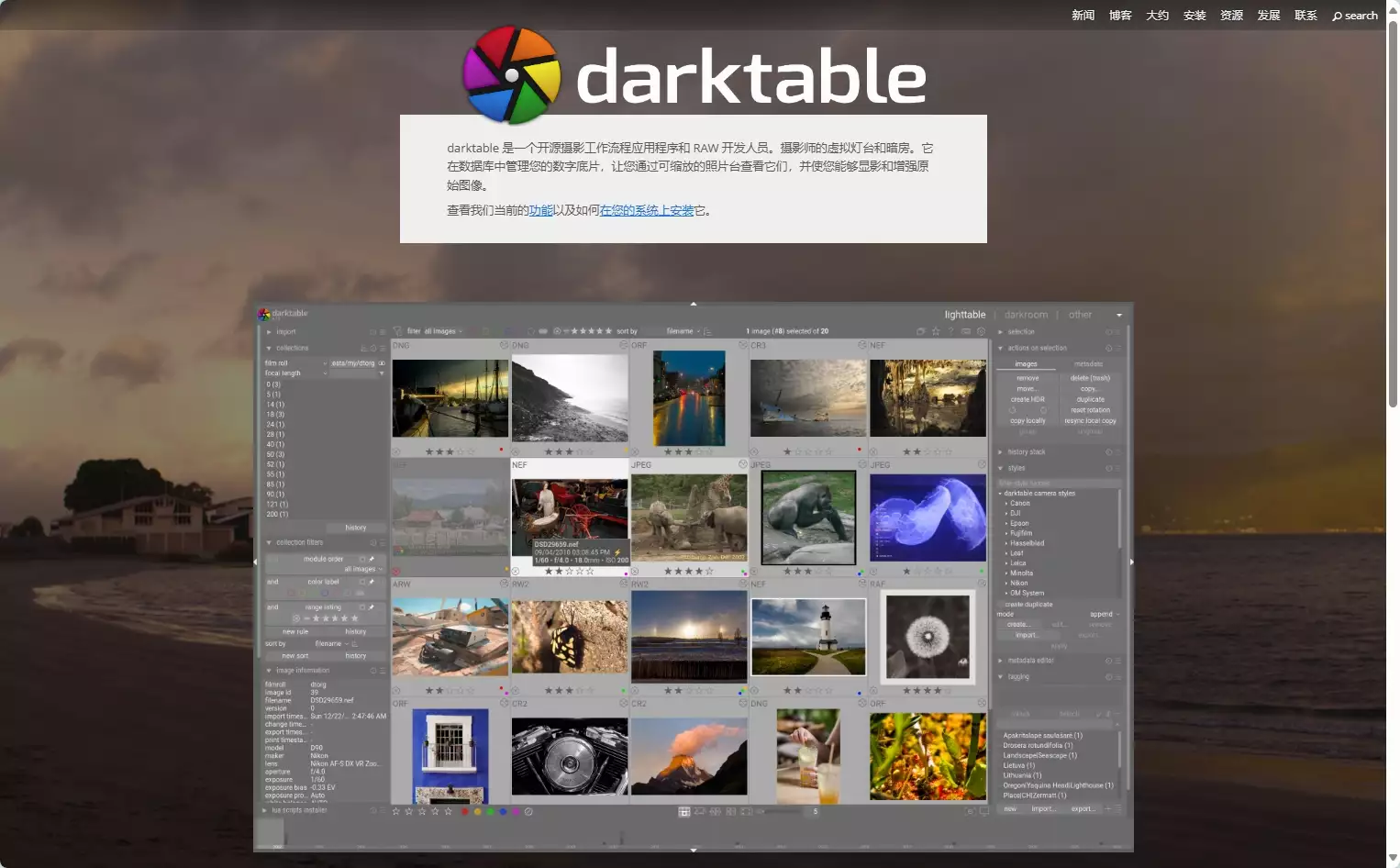1400x868 pixels.
Task: Select the full preview layout icon in bottom bar
Action: (746, 811)
